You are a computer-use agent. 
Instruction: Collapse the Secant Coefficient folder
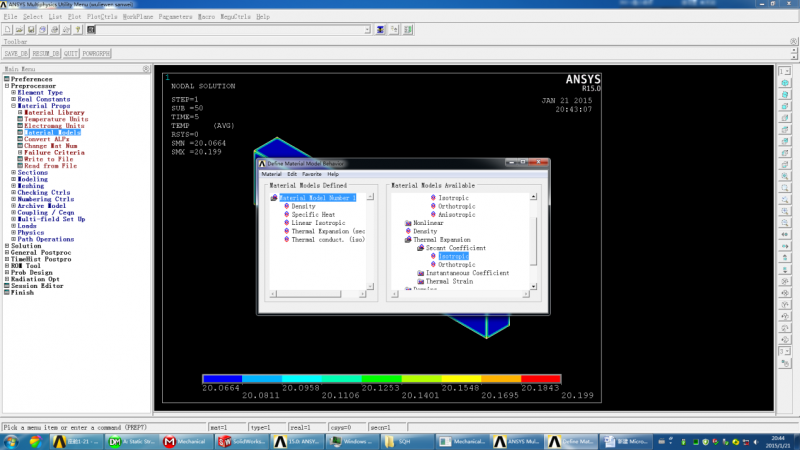pyautogui.click(x=420, y=248)
